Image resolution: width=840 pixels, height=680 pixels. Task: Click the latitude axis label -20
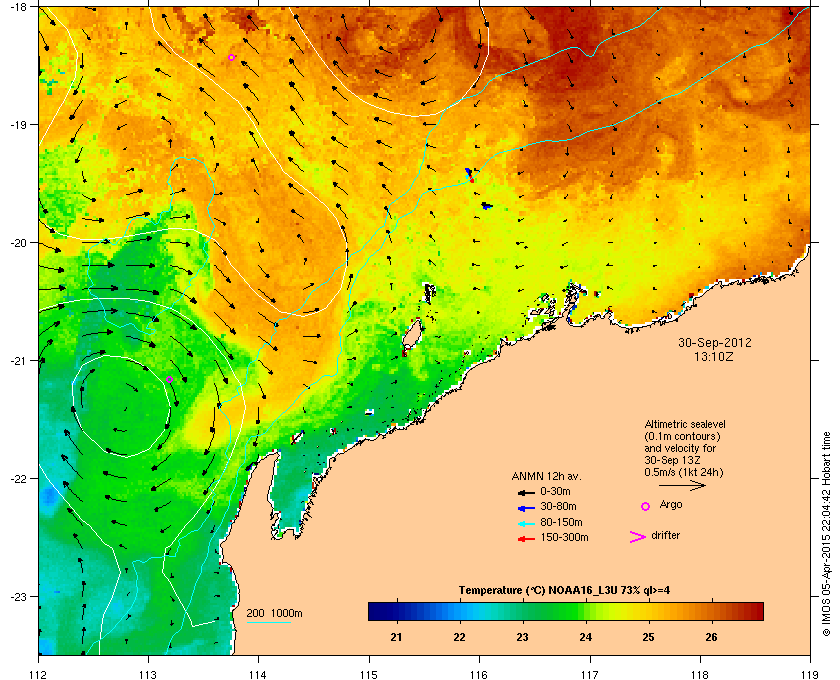click(x=18, y=243)
